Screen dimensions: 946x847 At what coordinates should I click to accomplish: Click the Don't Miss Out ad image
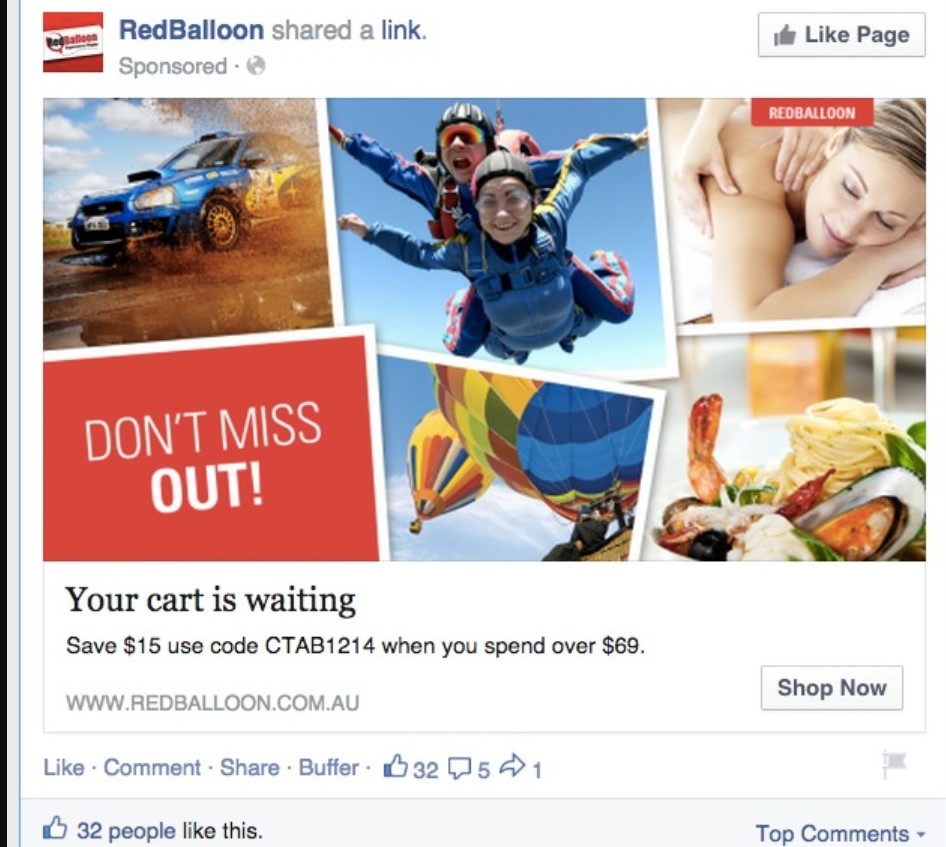[484, 329]
